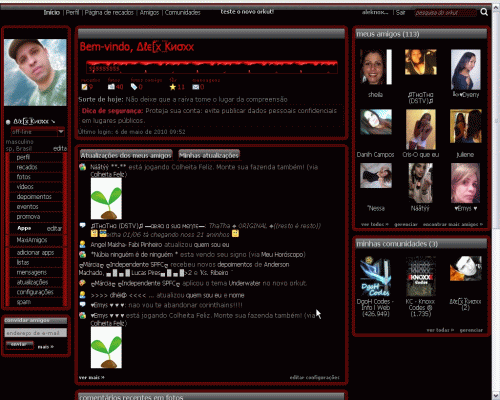The height and width of the screenshot is (400, 500).
Task: Click ver mais under updates feed
Action: pyautogui.click(x=91, y=378)
